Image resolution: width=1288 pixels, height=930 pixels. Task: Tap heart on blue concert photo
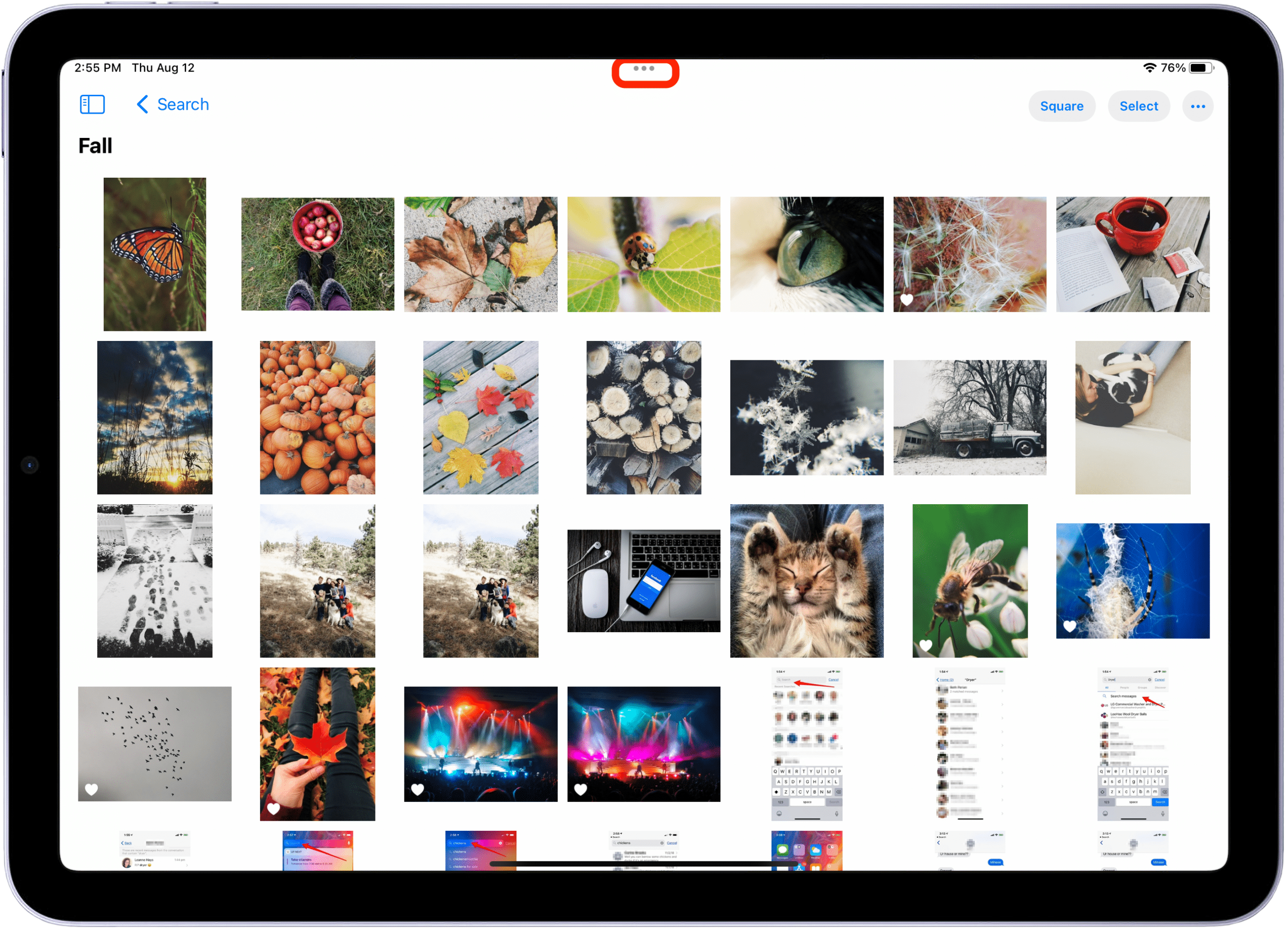click(x=419, y=790)
